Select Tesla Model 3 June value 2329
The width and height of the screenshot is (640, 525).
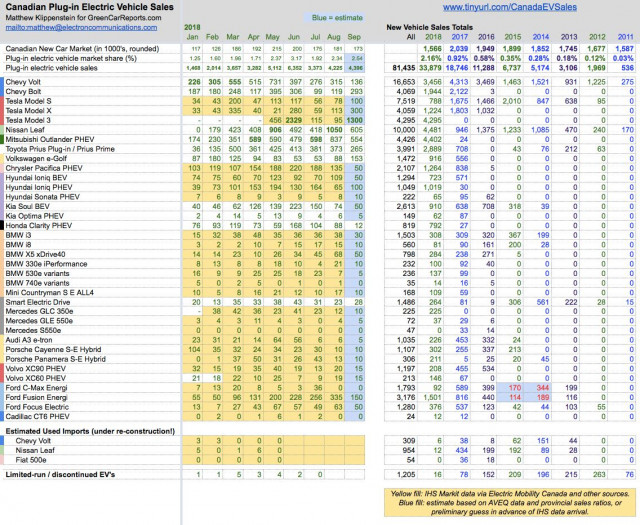click(x=293, y=120)
